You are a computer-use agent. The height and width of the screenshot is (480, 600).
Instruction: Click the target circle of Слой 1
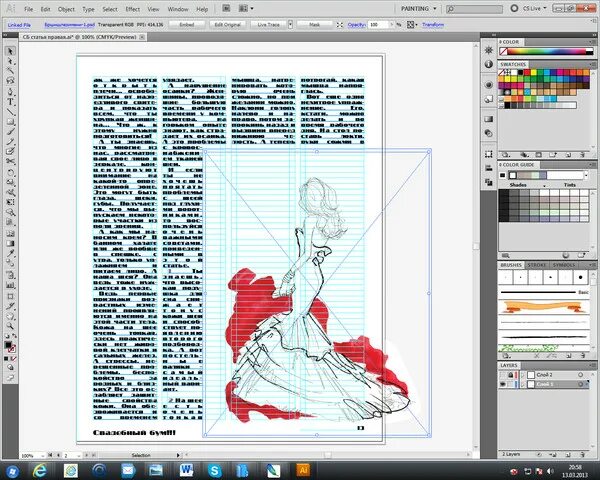[581, 384]
